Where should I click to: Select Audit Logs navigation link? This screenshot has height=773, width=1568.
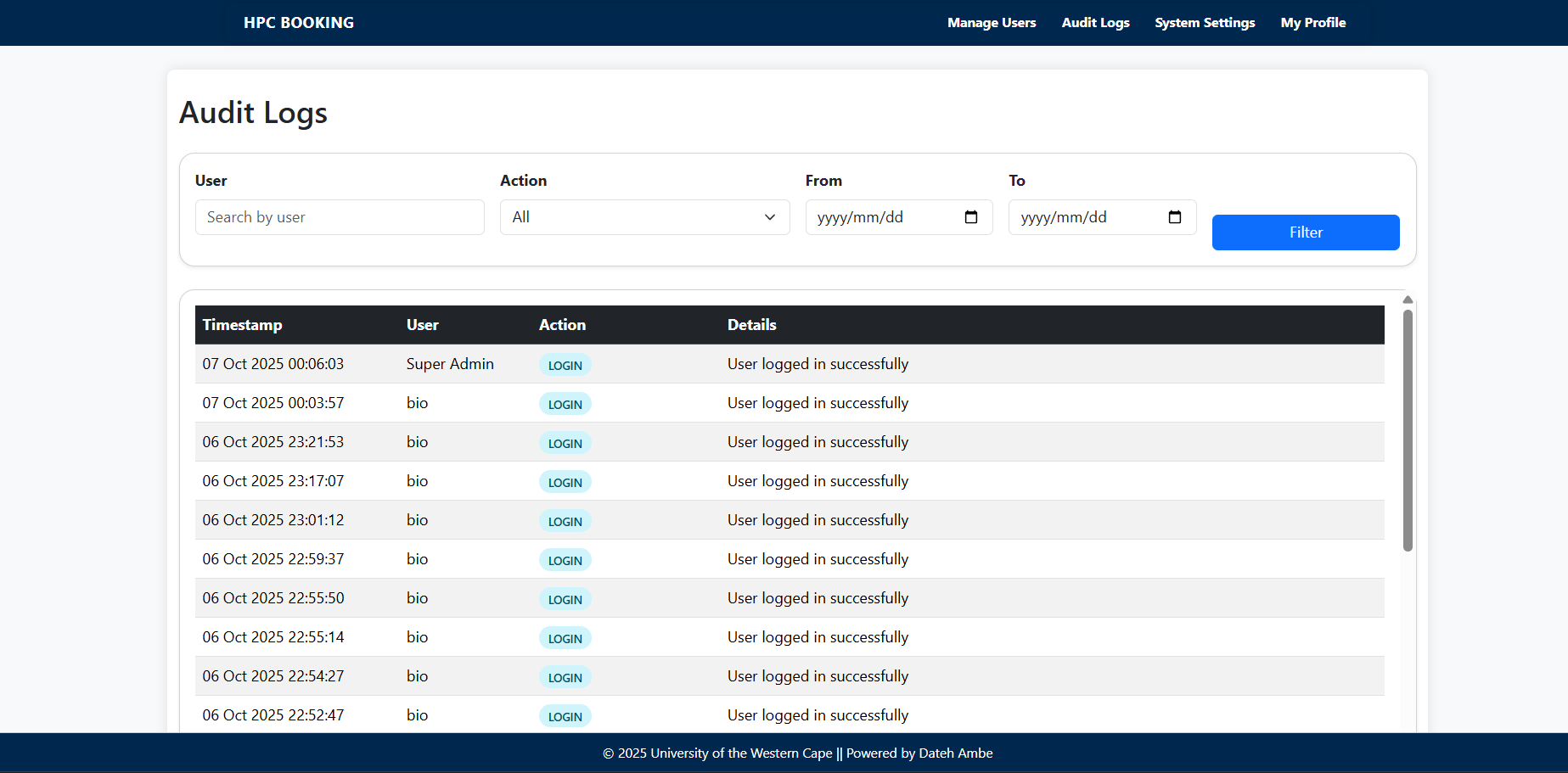(x=1095, y=23)
